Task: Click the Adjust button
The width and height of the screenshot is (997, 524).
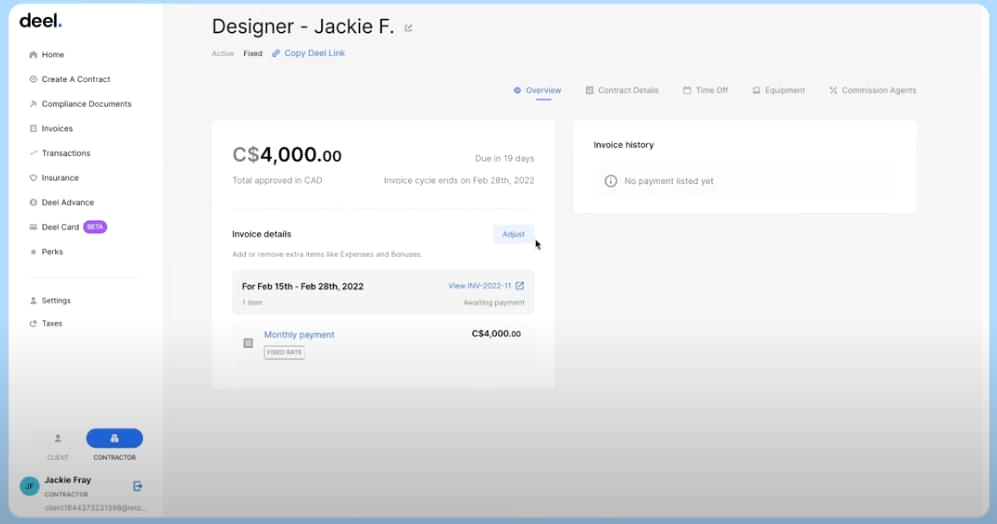Action: (x=513, y=235)
